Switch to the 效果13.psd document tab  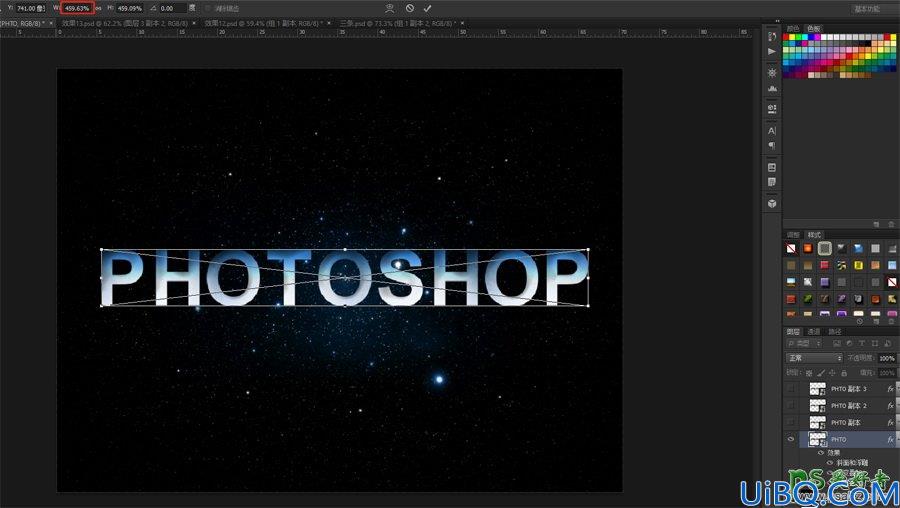(x=125, y=23)
